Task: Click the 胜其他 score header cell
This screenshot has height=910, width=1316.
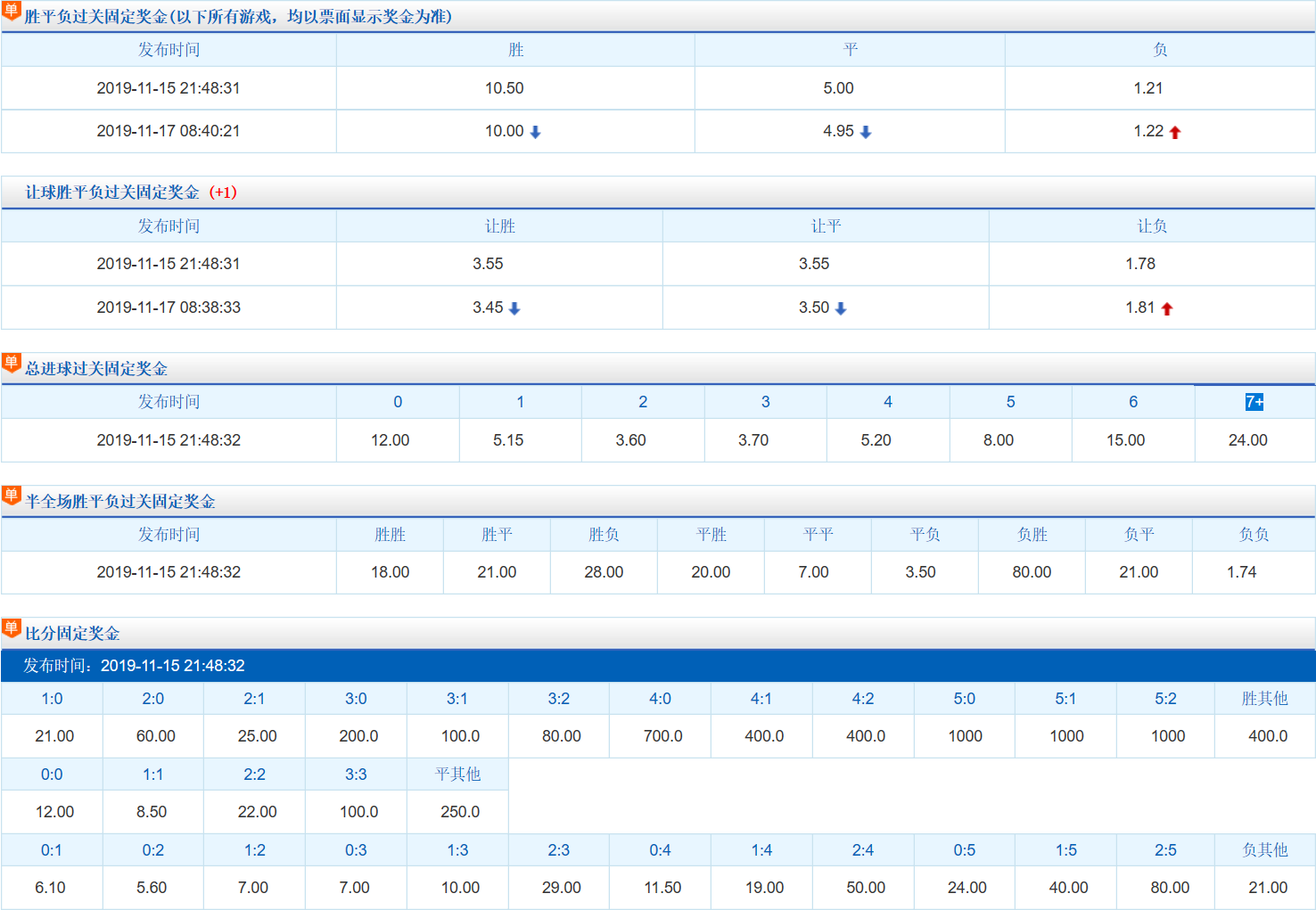Action: [1264, 699]
